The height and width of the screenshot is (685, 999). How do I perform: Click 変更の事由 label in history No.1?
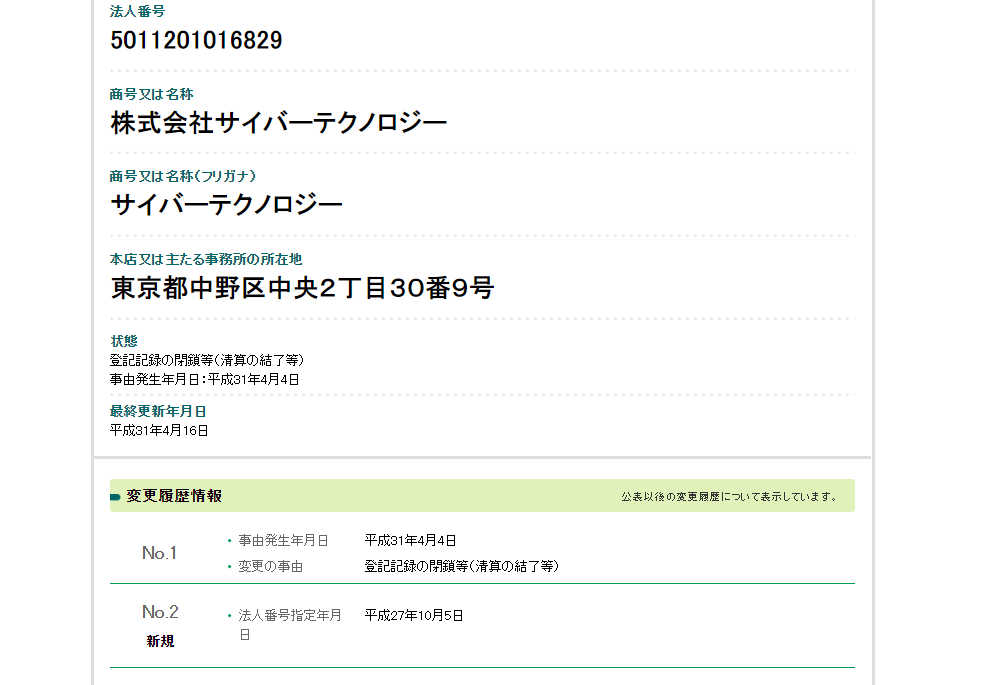270,566
